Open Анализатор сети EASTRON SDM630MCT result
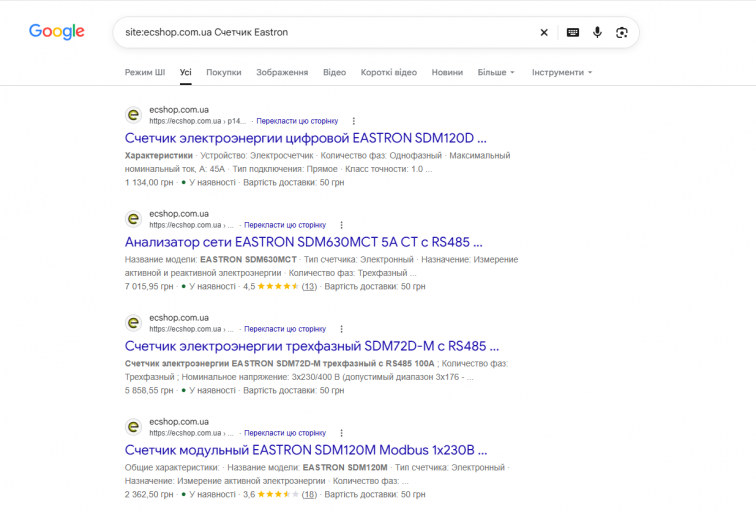756x512 pixels. click(304, 242)
